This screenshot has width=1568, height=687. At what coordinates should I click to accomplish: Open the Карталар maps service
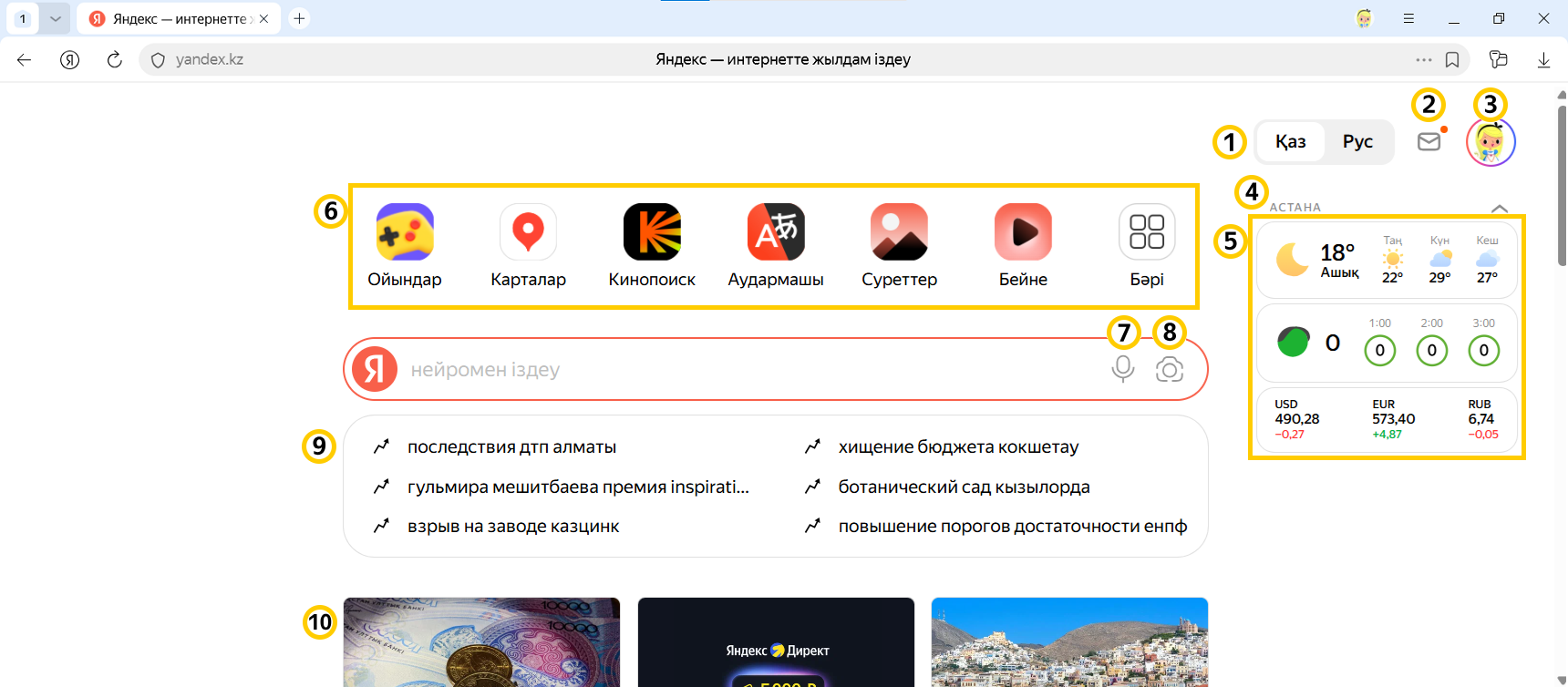[x=528, y=246]
